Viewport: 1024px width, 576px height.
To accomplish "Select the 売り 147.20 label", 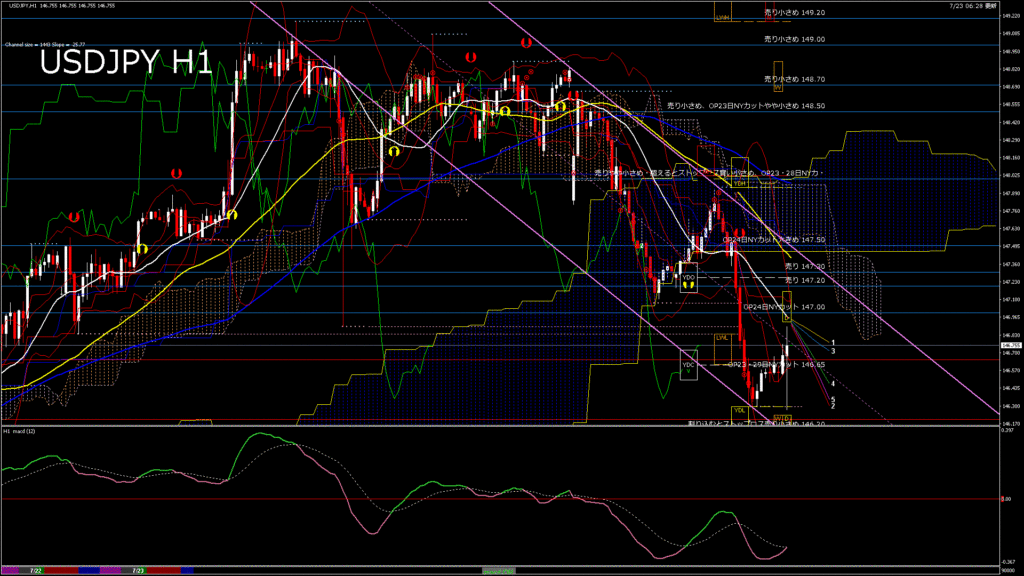I will point(805,280).
